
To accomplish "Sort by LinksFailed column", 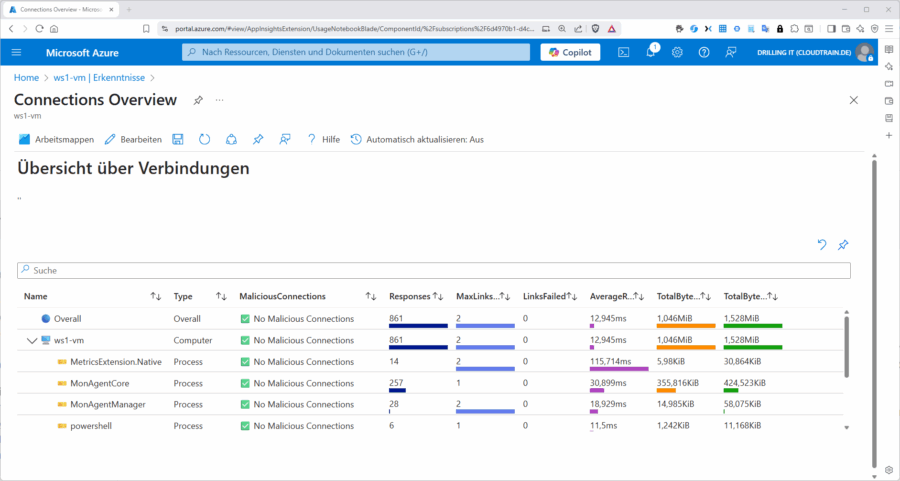I will pyautogui.click(x=572, y=296).
